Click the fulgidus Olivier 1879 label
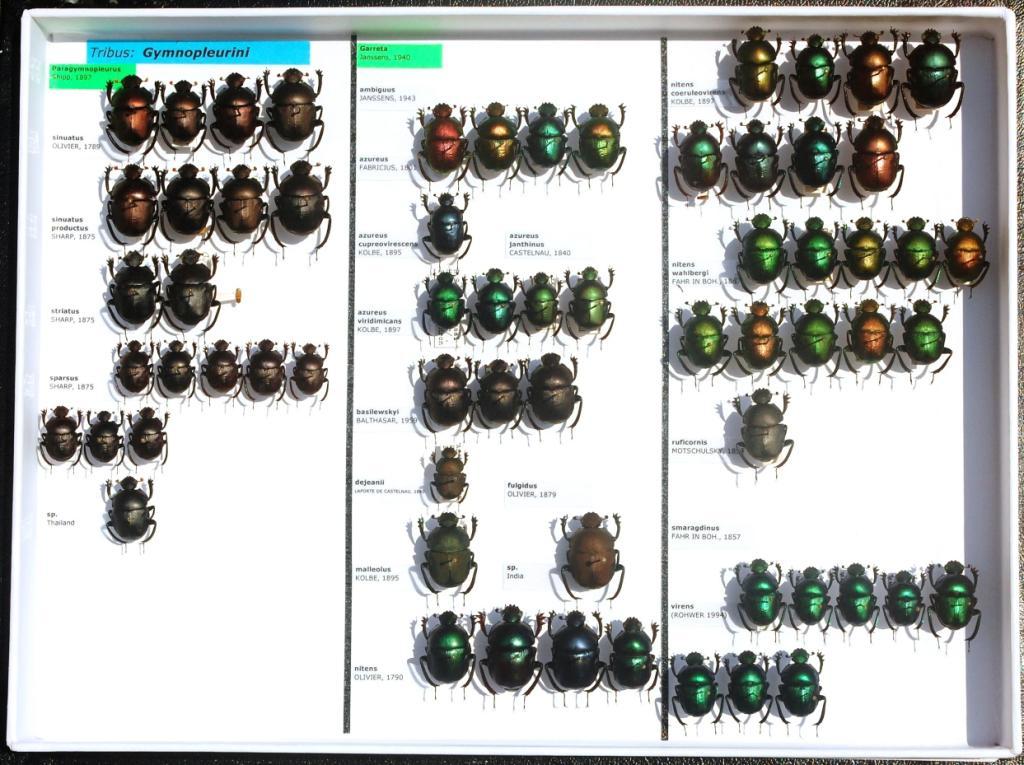 point(532,490)
